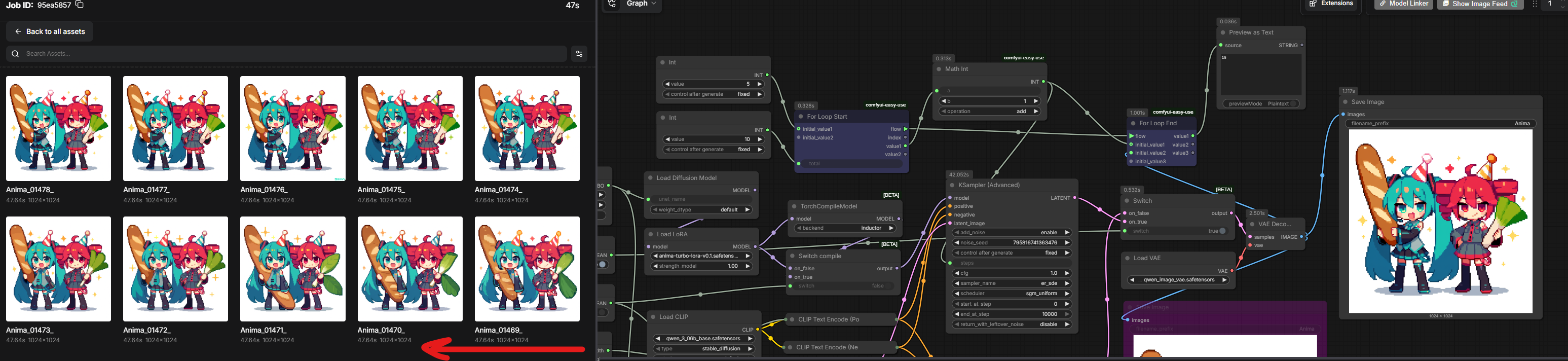Collapse the Math Int node
Image resolution: width=1568 pixels, height=361 pixels.
(x=939, y=69)
